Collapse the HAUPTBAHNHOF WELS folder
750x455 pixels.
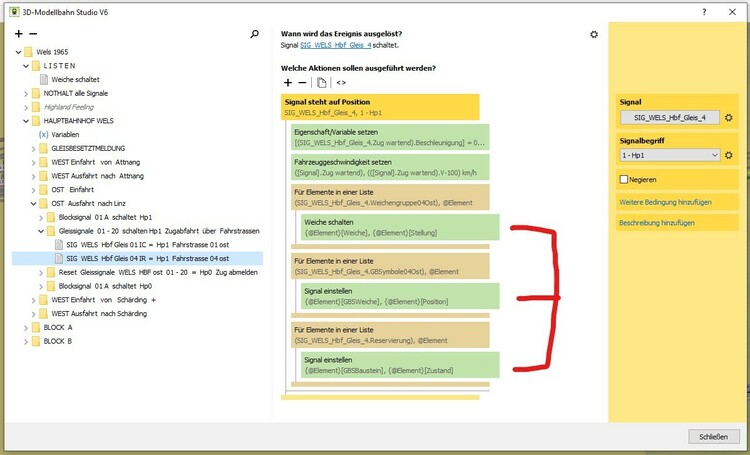(22, 120)
